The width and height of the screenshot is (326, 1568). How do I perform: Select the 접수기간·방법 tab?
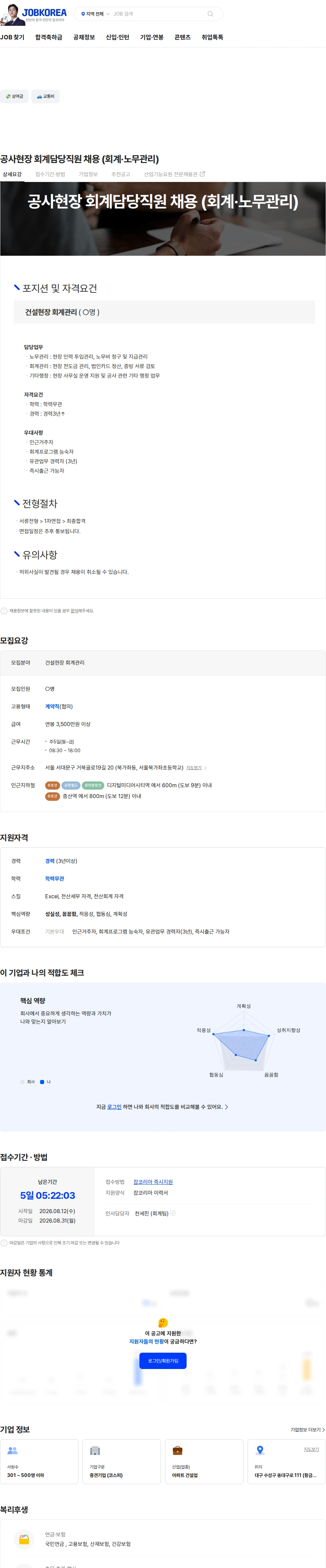click(x=50, y=174)
